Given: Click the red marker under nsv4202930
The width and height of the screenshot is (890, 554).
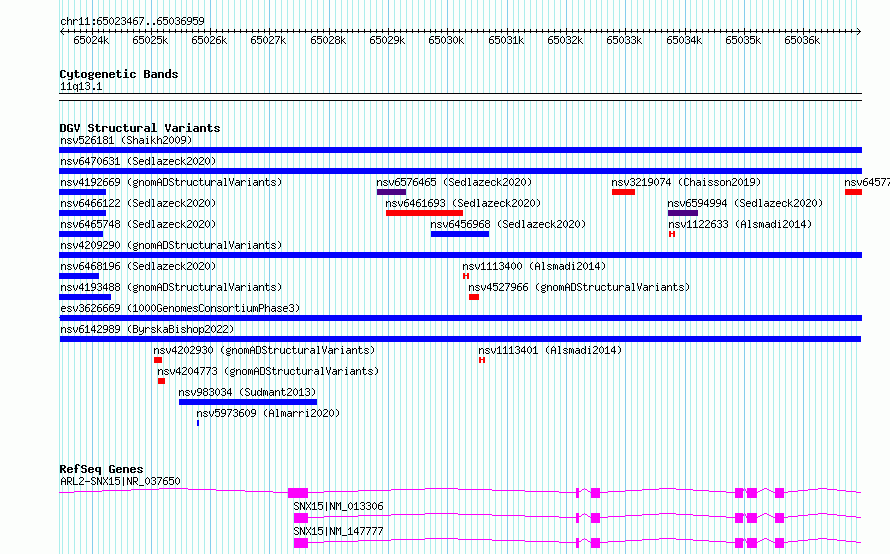Looking at the screenshot, I should pyautogui.click(x=158, y=360).
